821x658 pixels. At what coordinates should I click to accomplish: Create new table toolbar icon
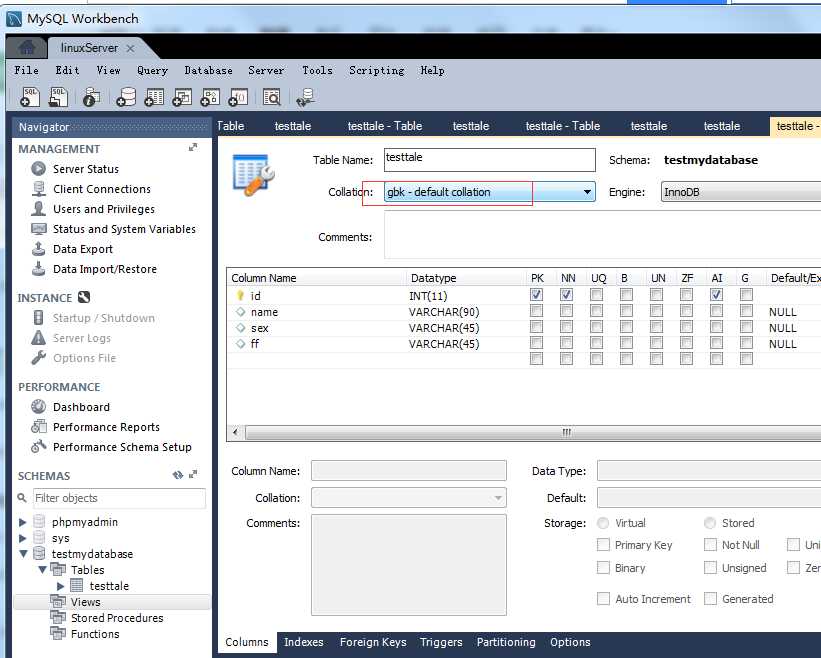click(x=154, y=97)
